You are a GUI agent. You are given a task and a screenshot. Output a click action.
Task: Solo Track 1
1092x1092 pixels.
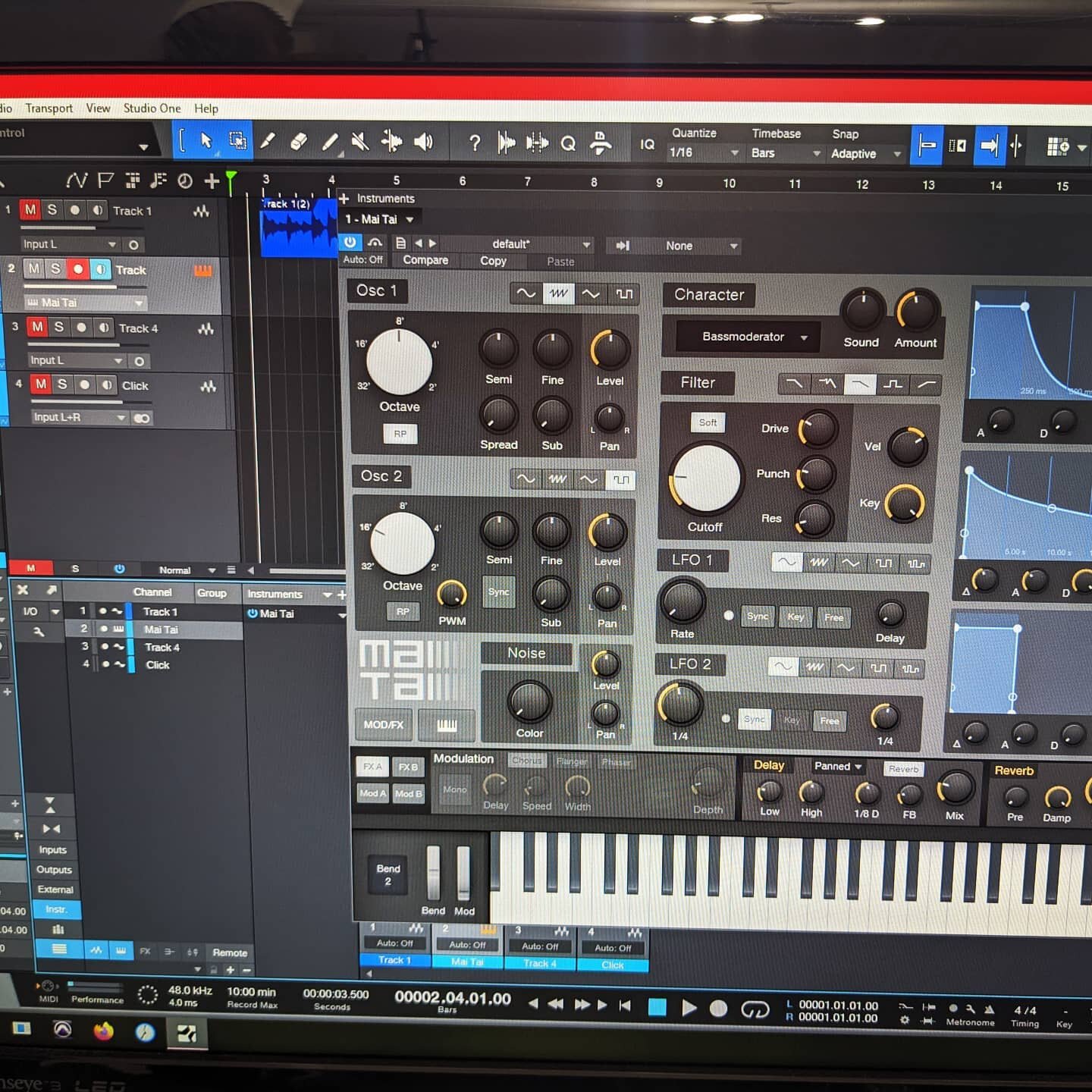point(52,209)
